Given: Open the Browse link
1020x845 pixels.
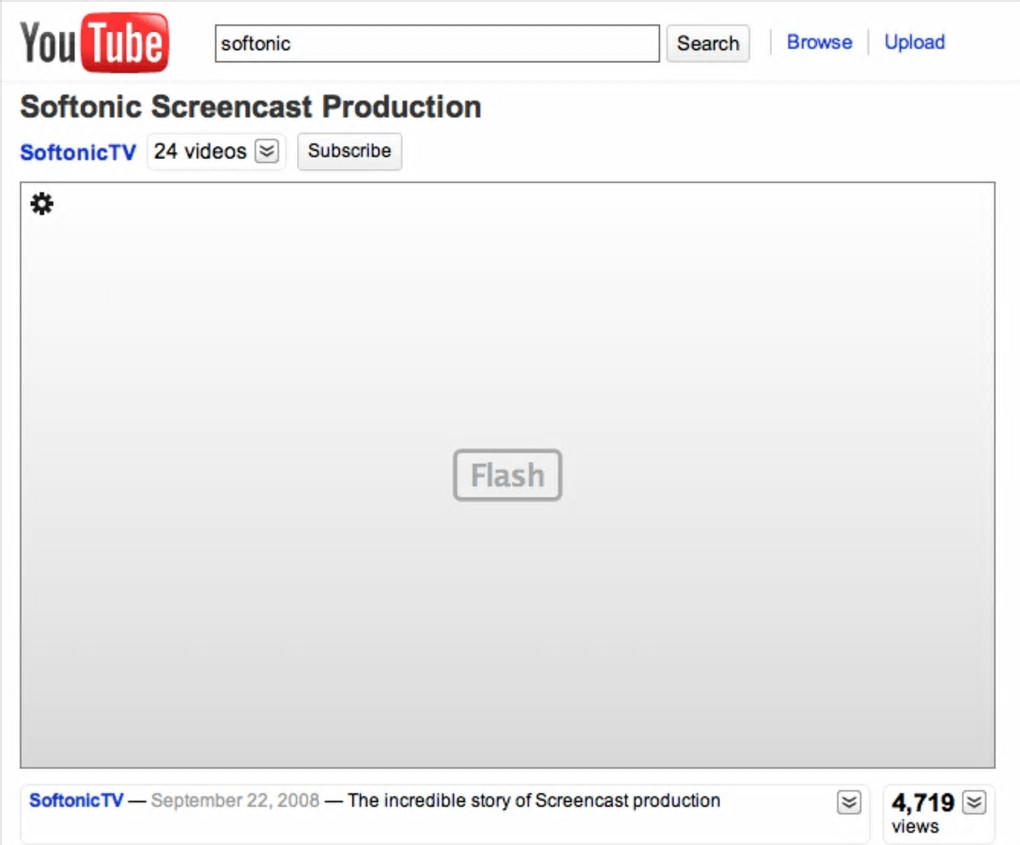Looking at the screenshot, I should 819,42.
